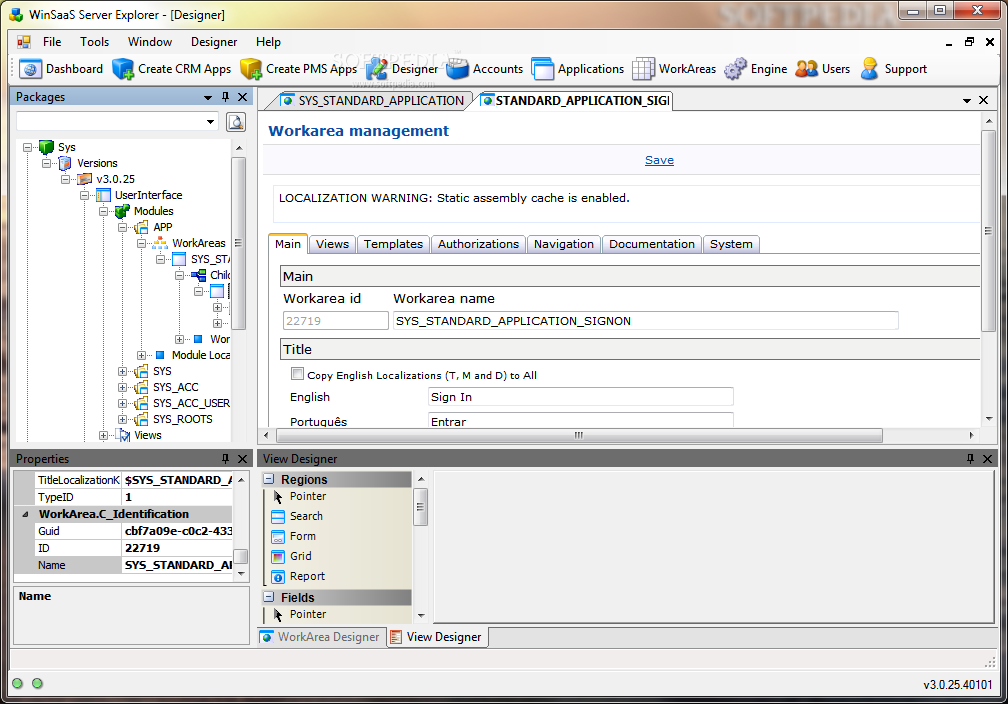Open the Tools menu
This screenshot has height=704, width=1008.
coord(94,42)
